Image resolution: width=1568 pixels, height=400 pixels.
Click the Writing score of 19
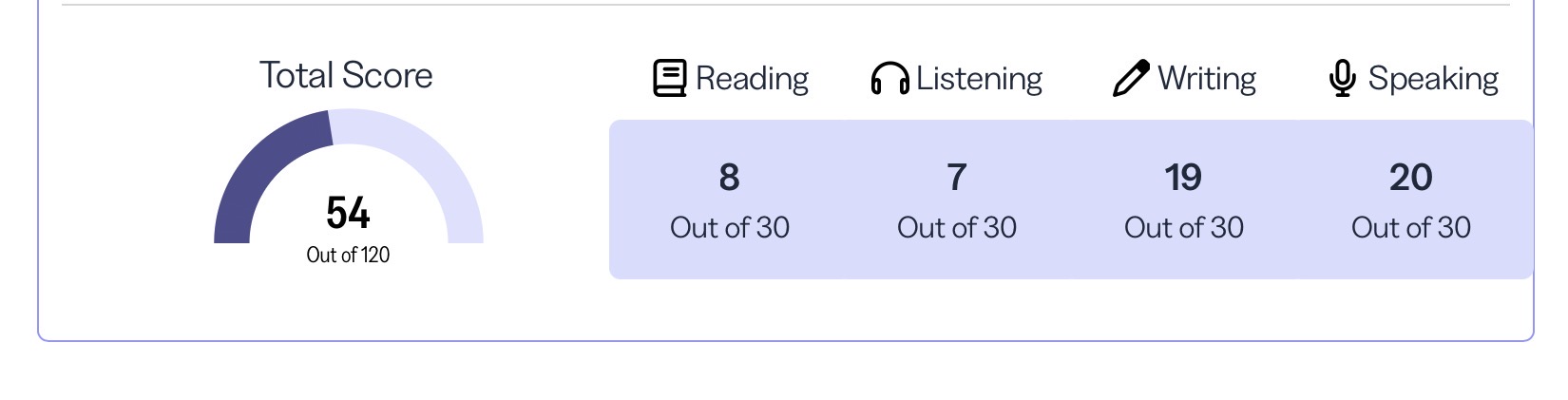tap(1183, 178)
